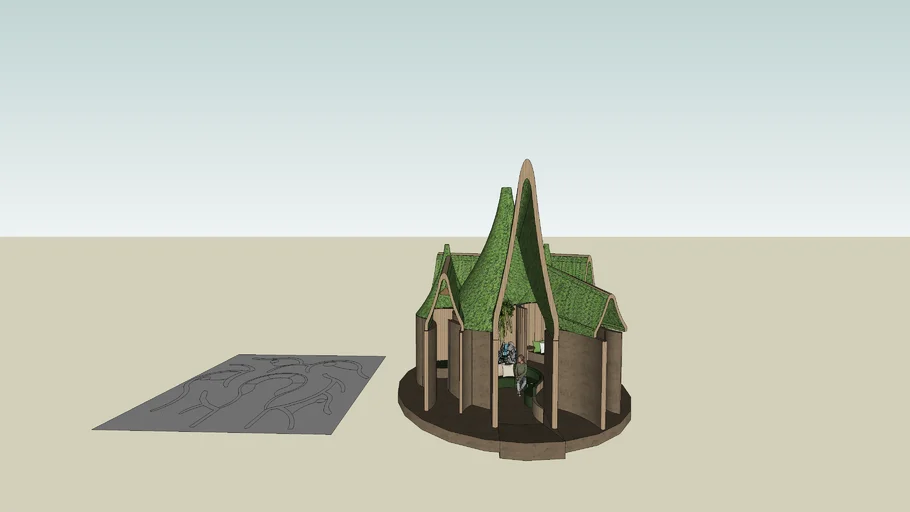910x512 pixels.
Task: Click the empty sky background
Action: click(300, 100)
